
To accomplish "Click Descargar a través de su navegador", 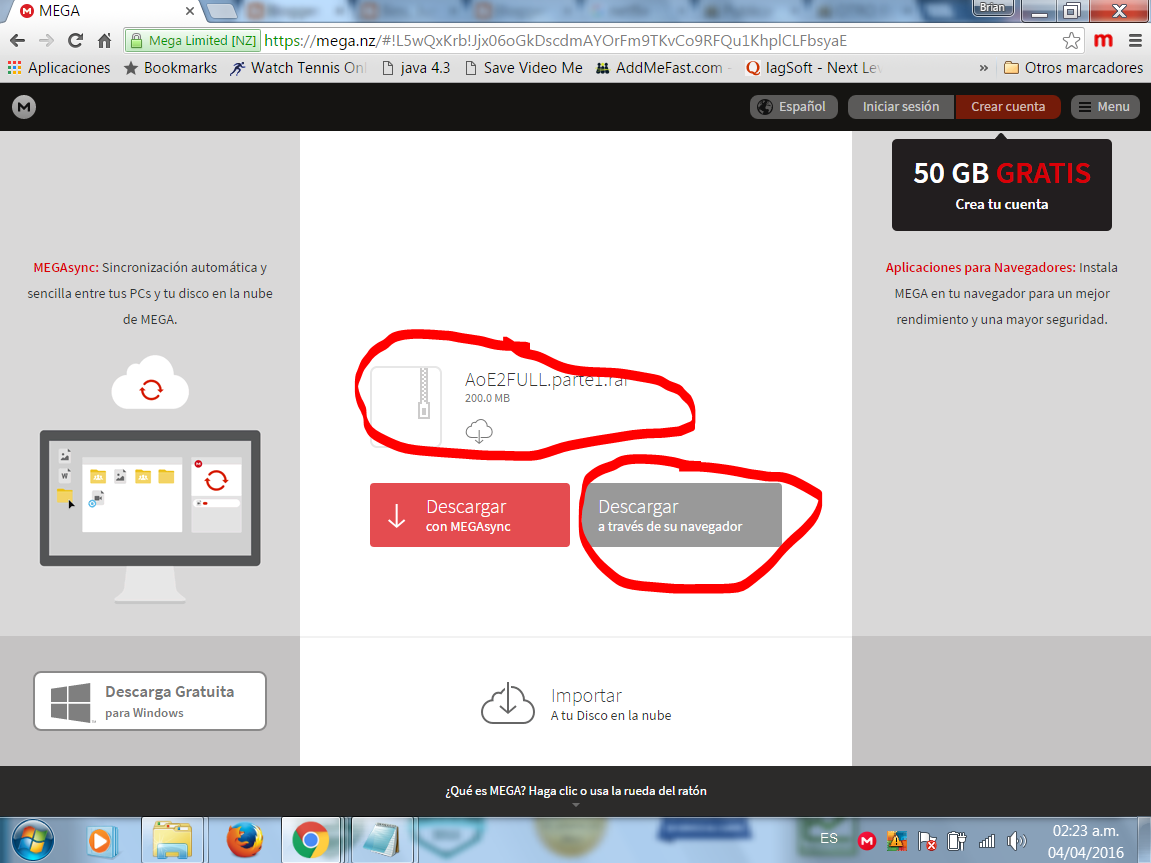I will click(x=684, y=515).
